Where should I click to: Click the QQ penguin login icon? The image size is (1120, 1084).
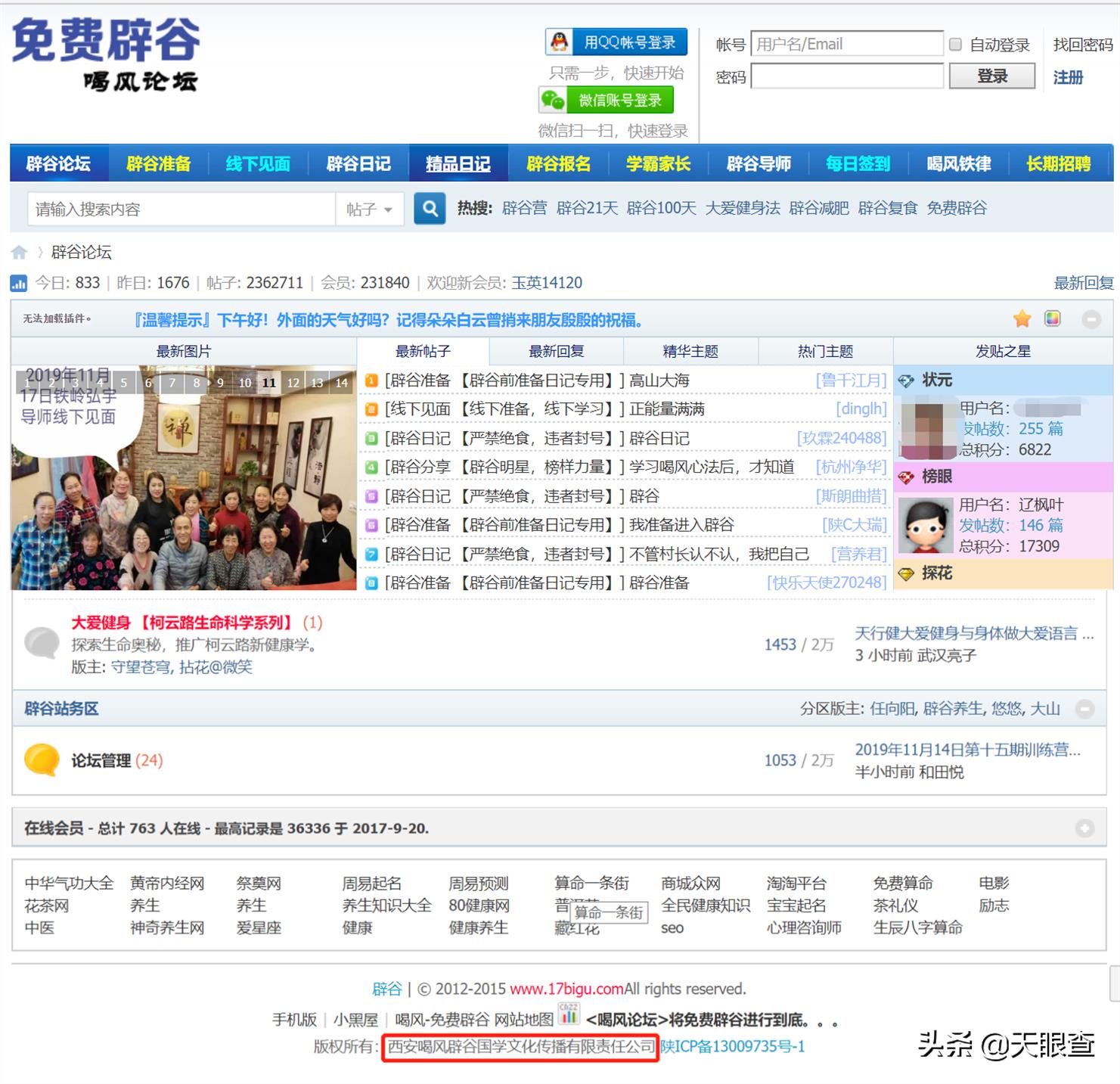560,42
